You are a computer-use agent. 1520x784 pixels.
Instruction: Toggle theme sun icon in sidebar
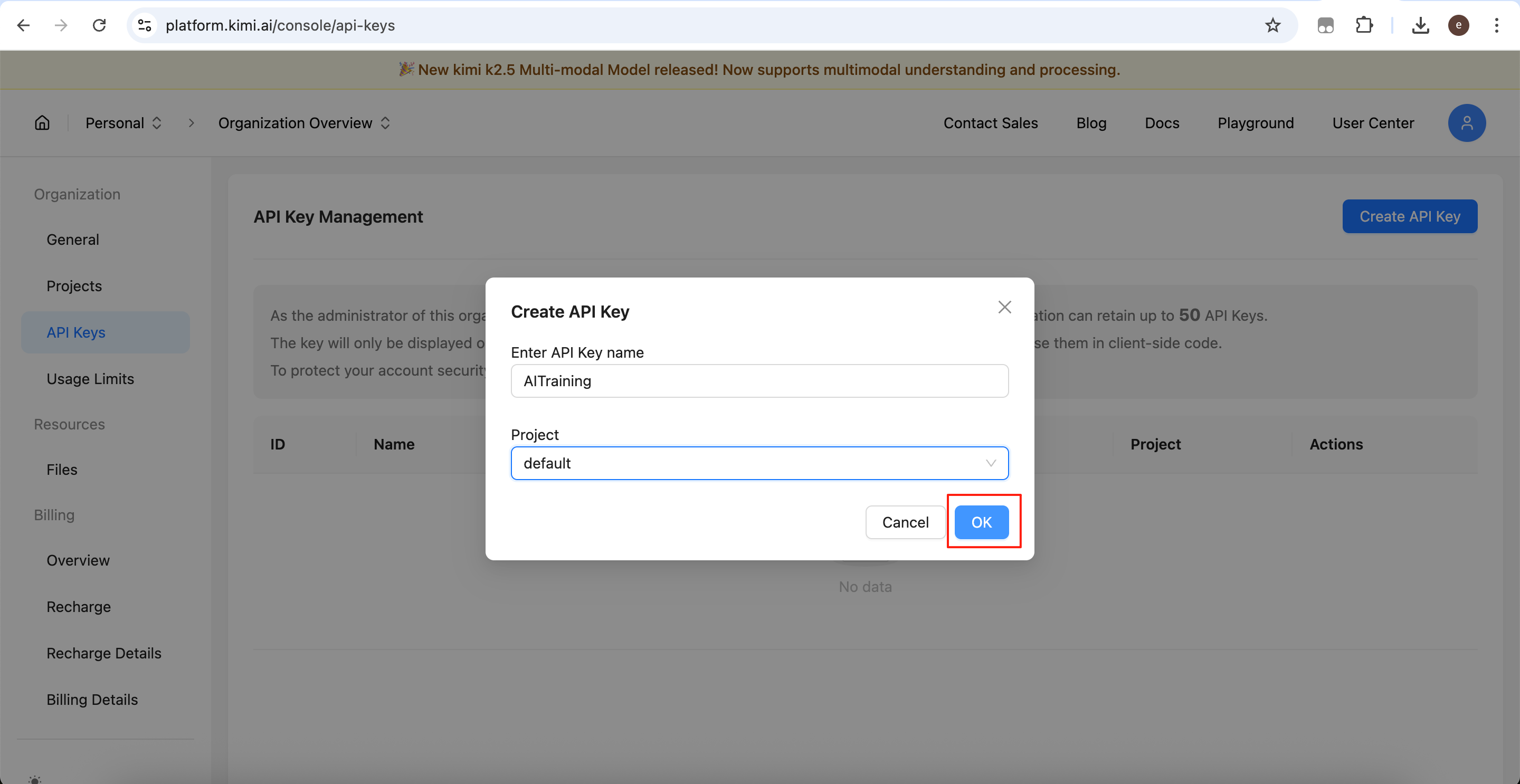pyautogui.click(x=35, y=779)
